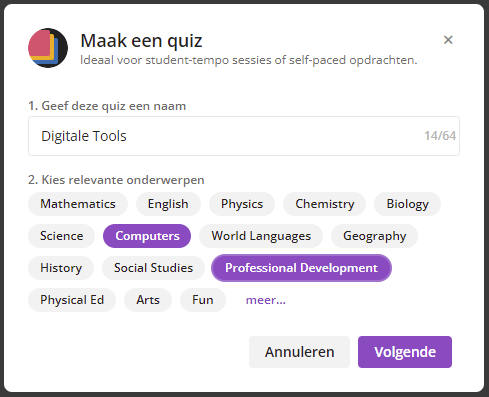
Task: Pick the Social Studies subject chip
Action: point(153,268)
